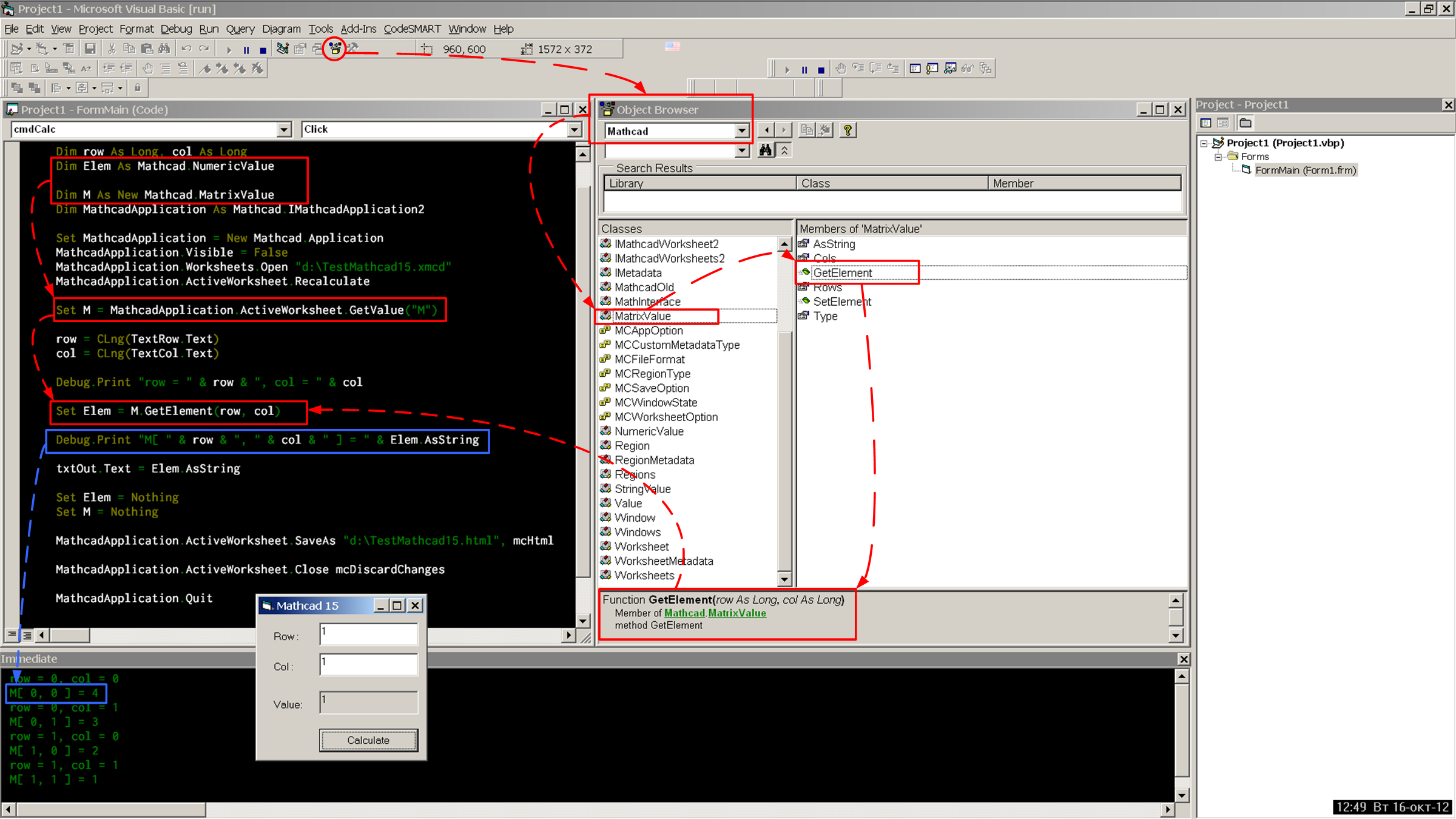The height and width of the screenshot is (819, 1456).
Task: Toggle Procedure View button in code window
Action: click(x=12, y=635)
